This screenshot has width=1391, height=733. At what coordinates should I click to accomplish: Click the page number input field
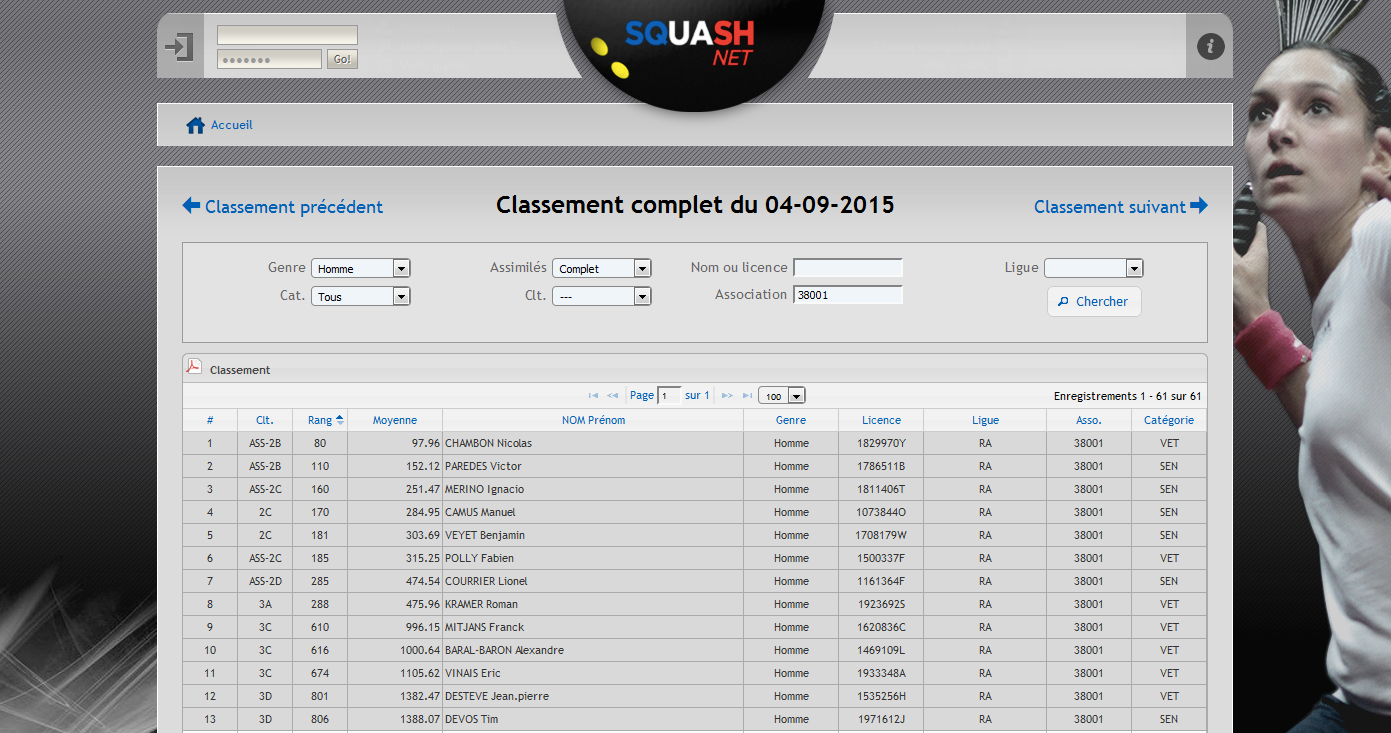tap(669, 396)
